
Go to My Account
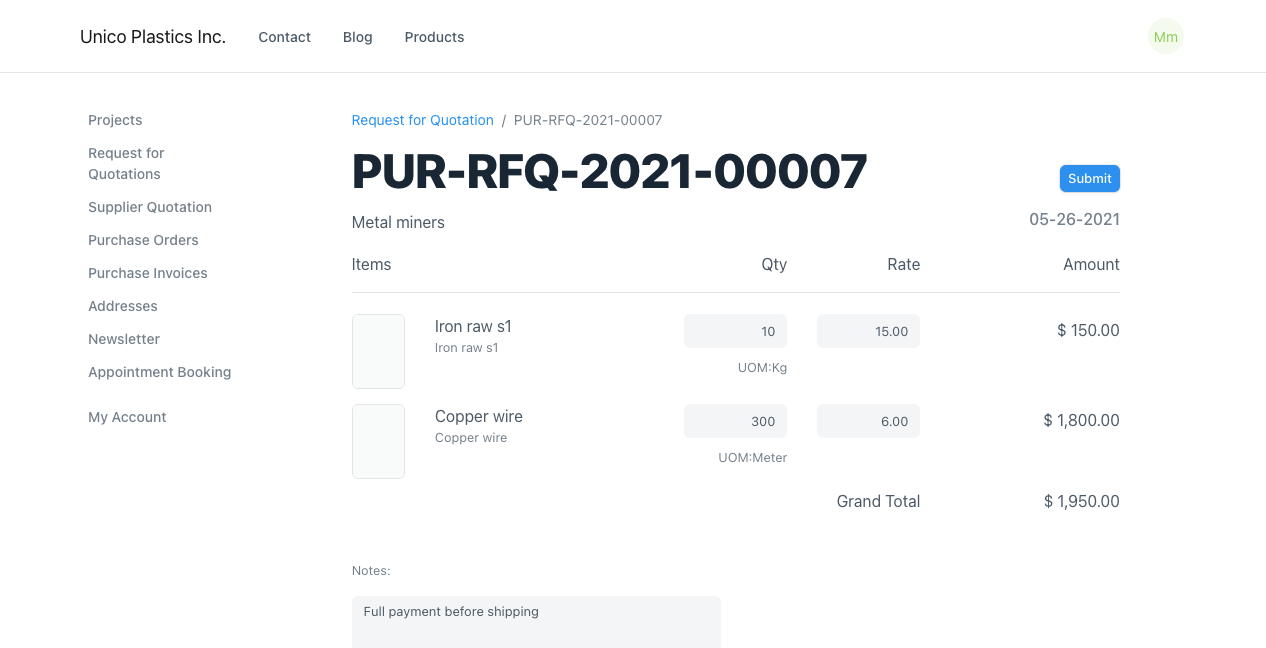click(127, 417)
